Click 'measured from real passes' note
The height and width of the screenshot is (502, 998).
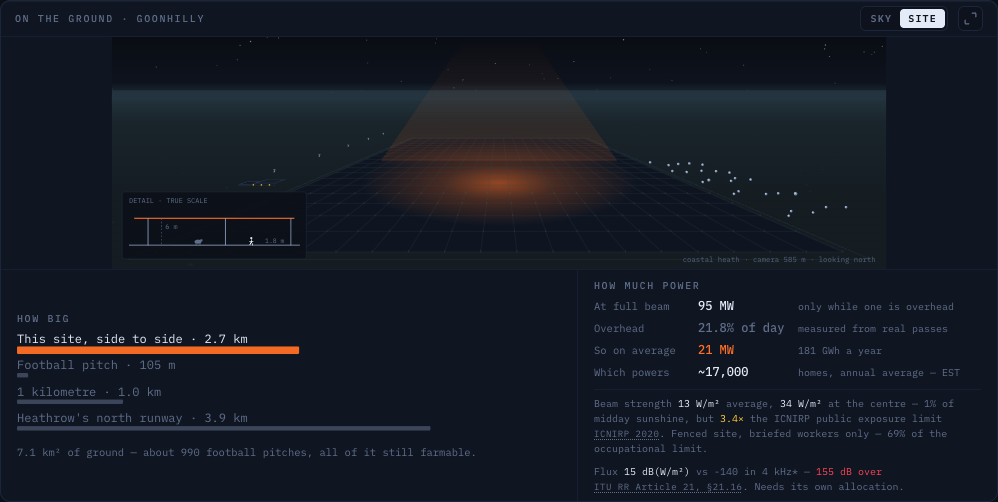click(x=873, y=329)
